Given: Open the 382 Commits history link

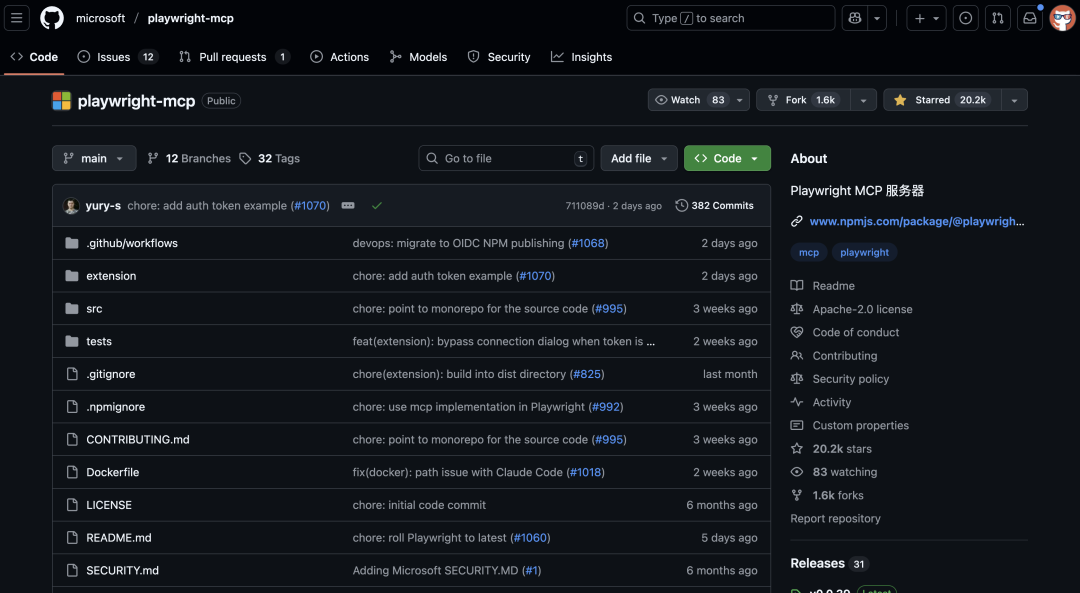Looking at the screenshot, I should (x=714, y=205).
